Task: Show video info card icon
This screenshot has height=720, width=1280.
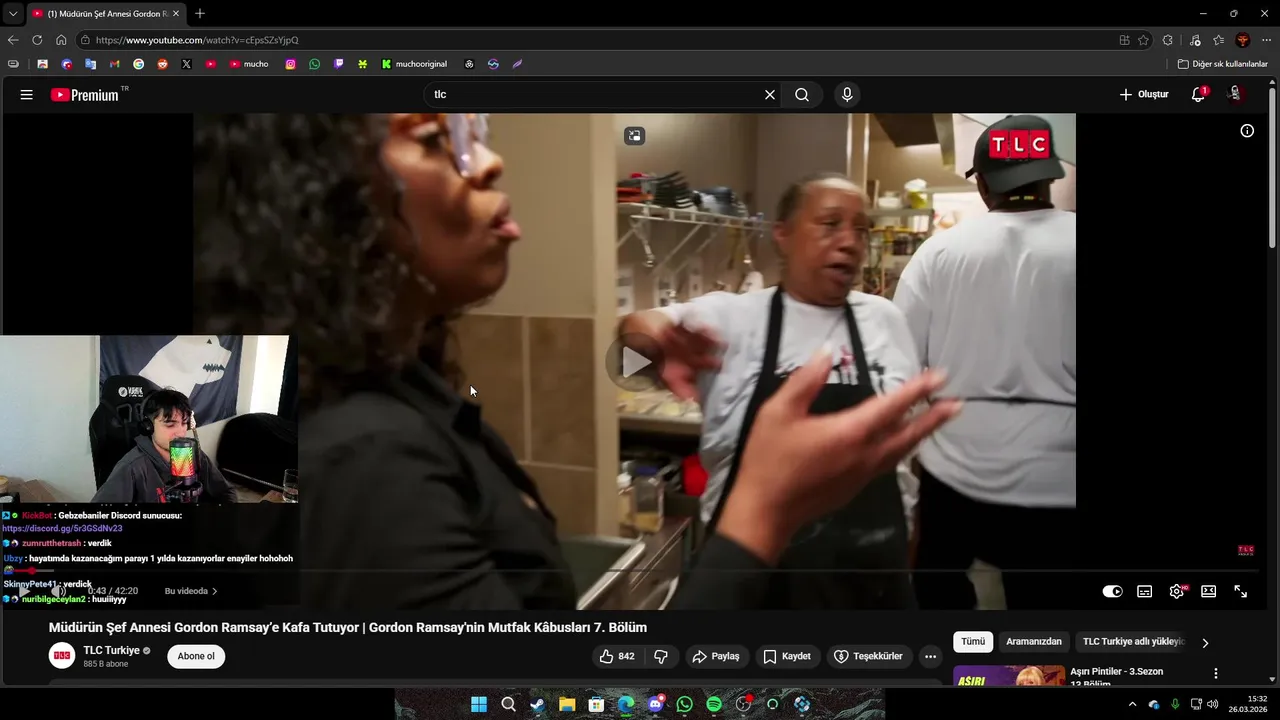Action: [1247, 131]
